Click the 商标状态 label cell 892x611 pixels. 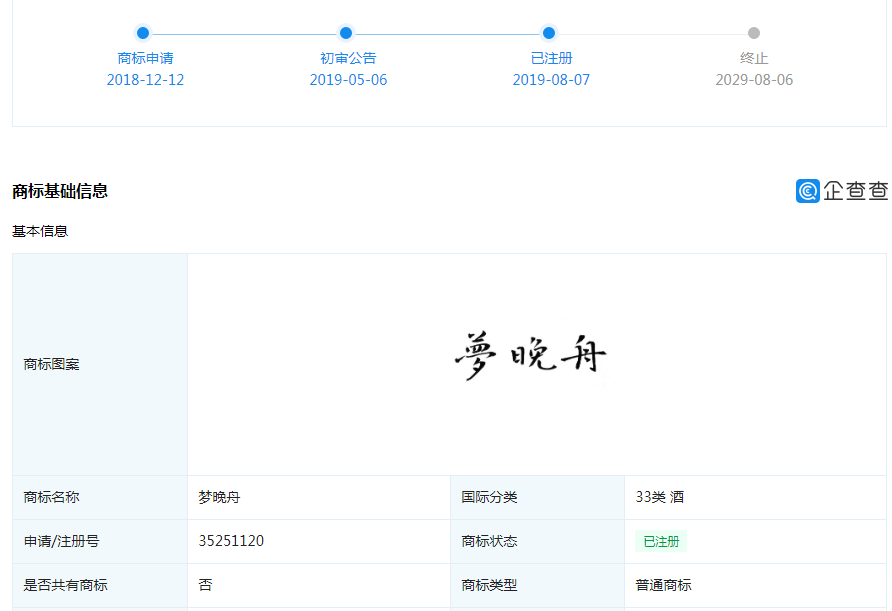pyautogui.click(x=537, y=541)
